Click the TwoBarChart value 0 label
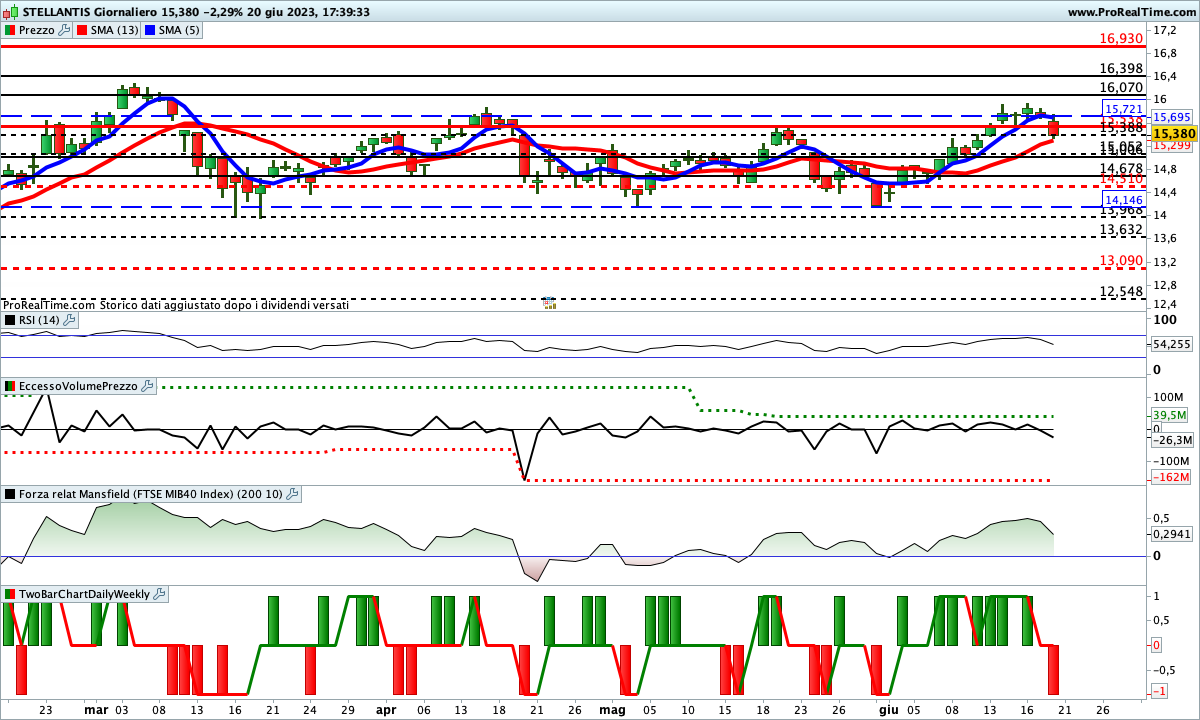Viewport: 1200px width, 720px height. pyautogui.click(x=1156, y=645)
